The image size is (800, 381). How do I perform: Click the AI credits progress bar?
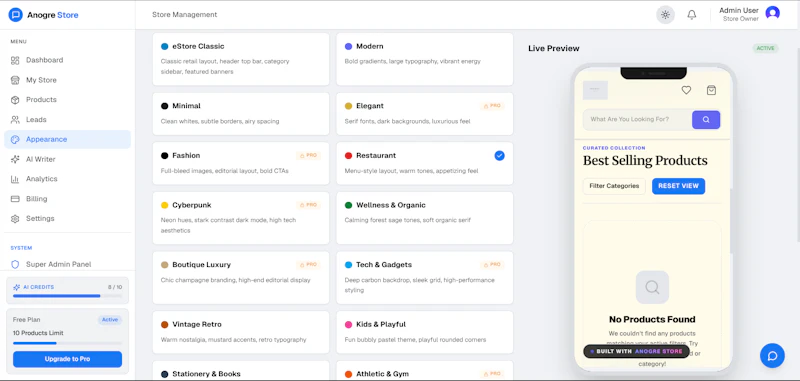pyautogui.click(x=67, y=296)
